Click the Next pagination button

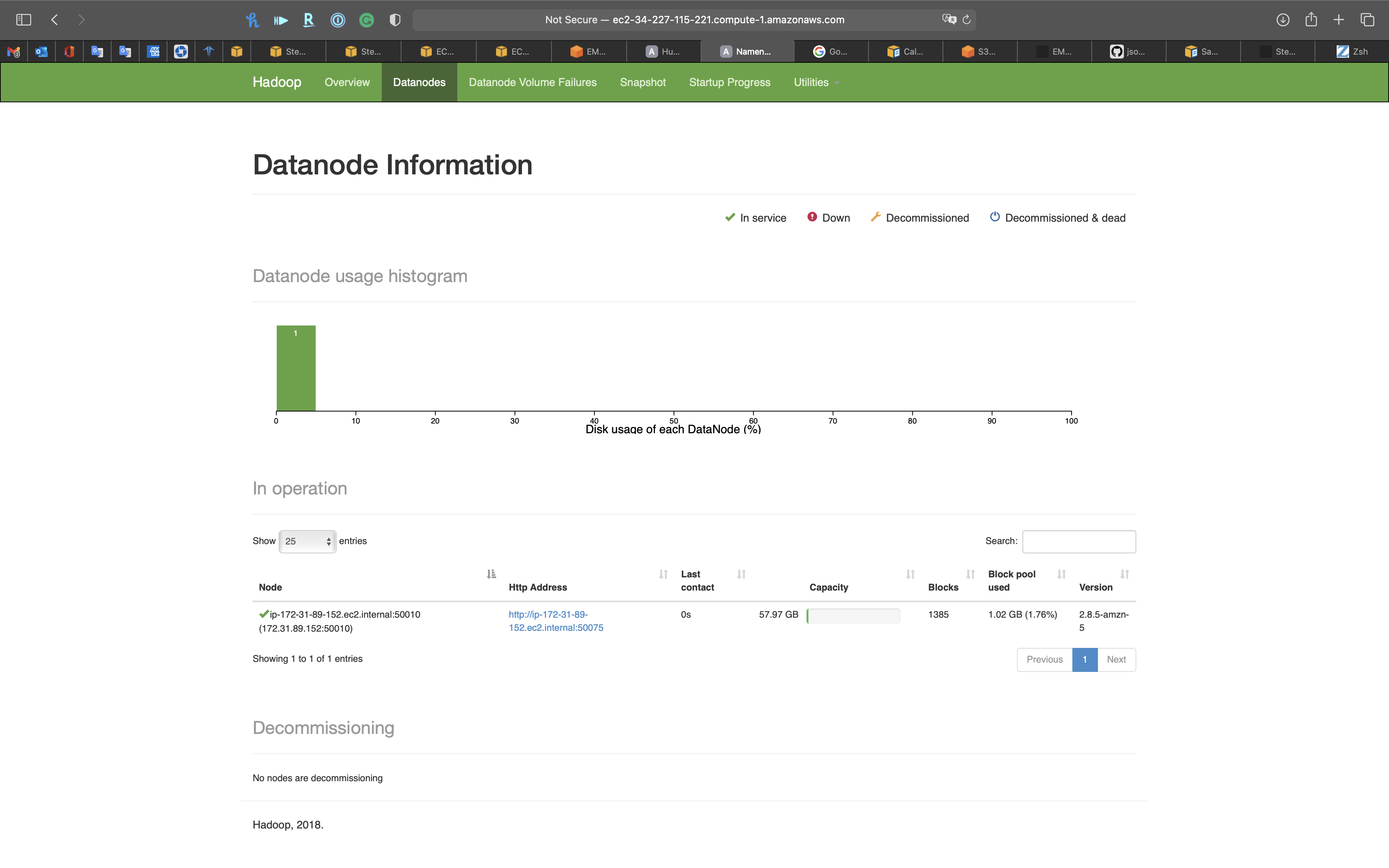point(1116,659)
